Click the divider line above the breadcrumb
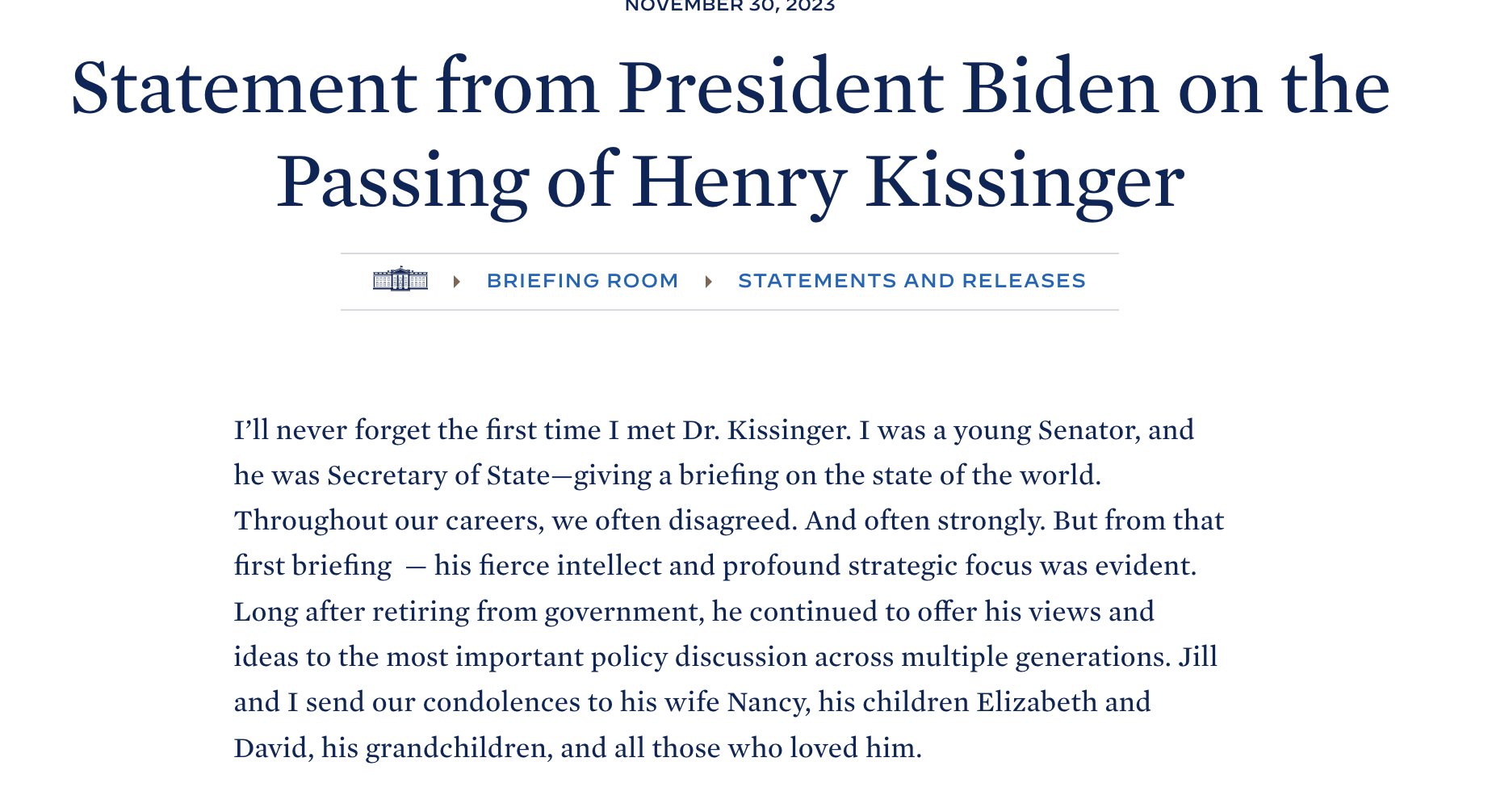1492x812 pixels. [x=730, y=253]
